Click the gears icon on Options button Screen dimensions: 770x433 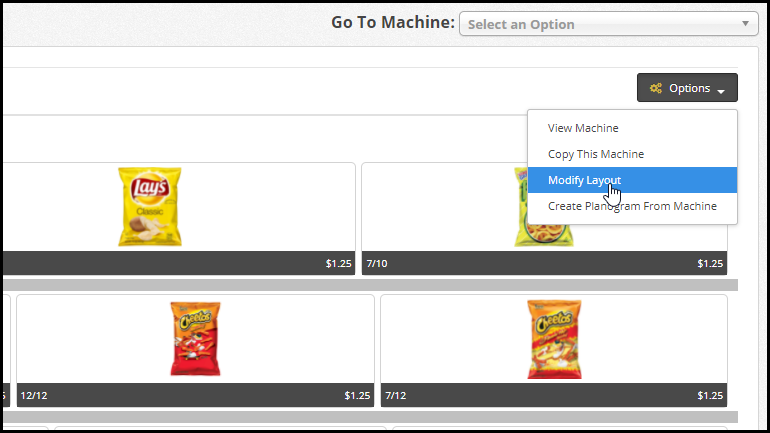coord(656,88)
